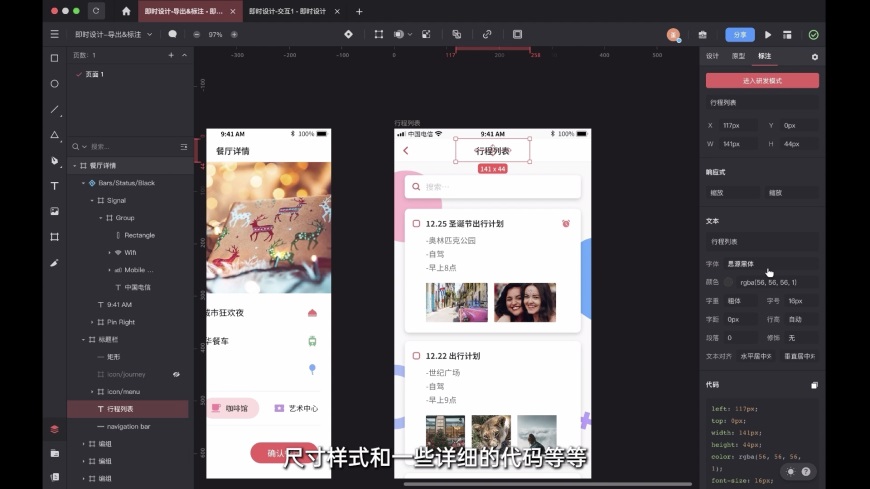Click the mask icon in top toolbar

[x=426, y=34]
